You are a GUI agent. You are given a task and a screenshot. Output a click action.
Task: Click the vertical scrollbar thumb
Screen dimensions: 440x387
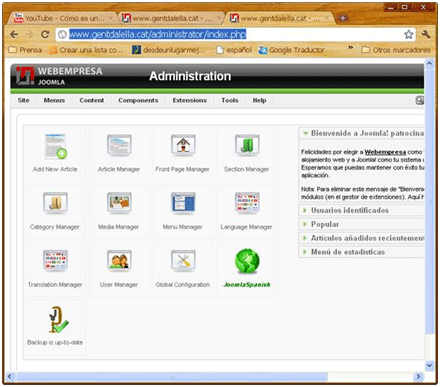coord(429,200)
